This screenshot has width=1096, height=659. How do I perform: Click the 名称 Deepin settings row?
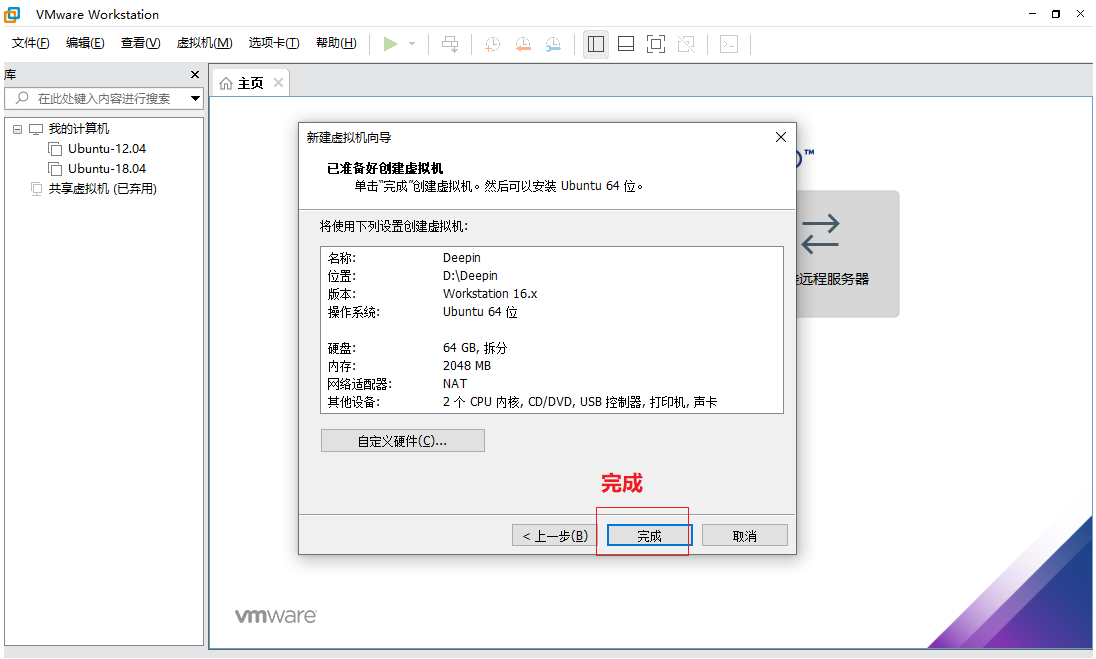point(551,258)
